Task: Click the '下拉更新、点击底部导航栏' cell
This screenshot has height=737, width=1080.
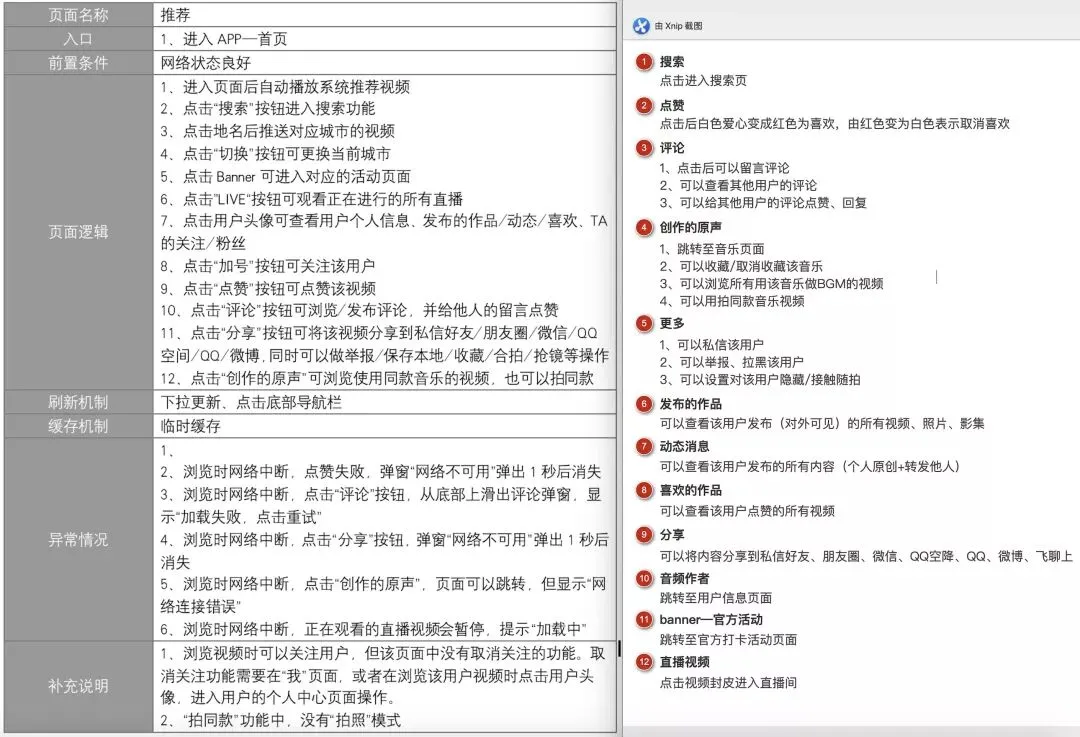Action: coord(384,402)
